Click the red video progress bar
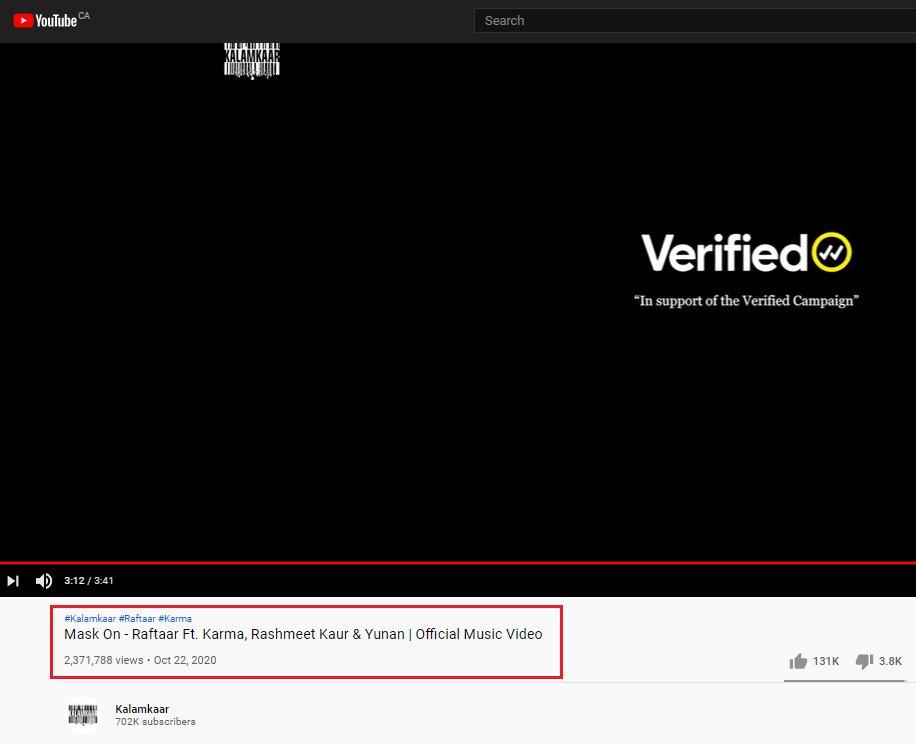 pos(458,563)
